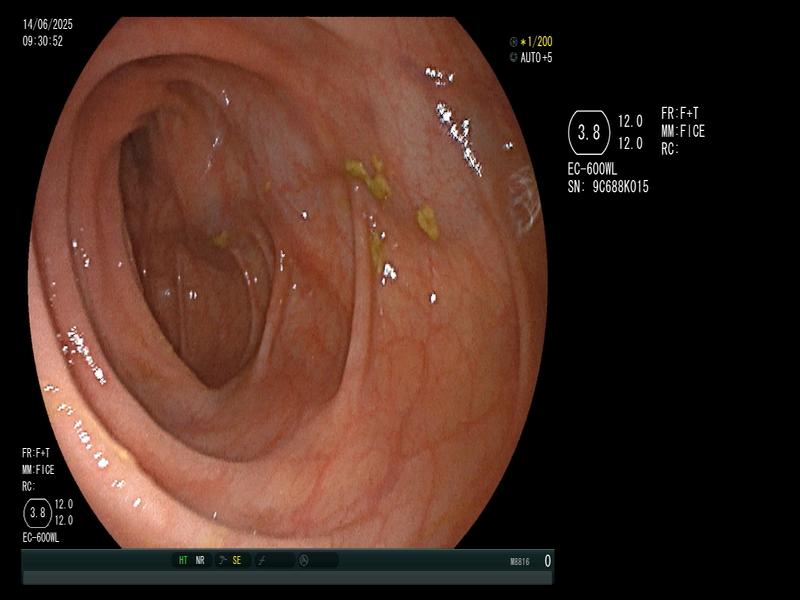Click the NR noise reduction indicator
Viewport: 800px width, 600px height.
click(x=200, y=560)
